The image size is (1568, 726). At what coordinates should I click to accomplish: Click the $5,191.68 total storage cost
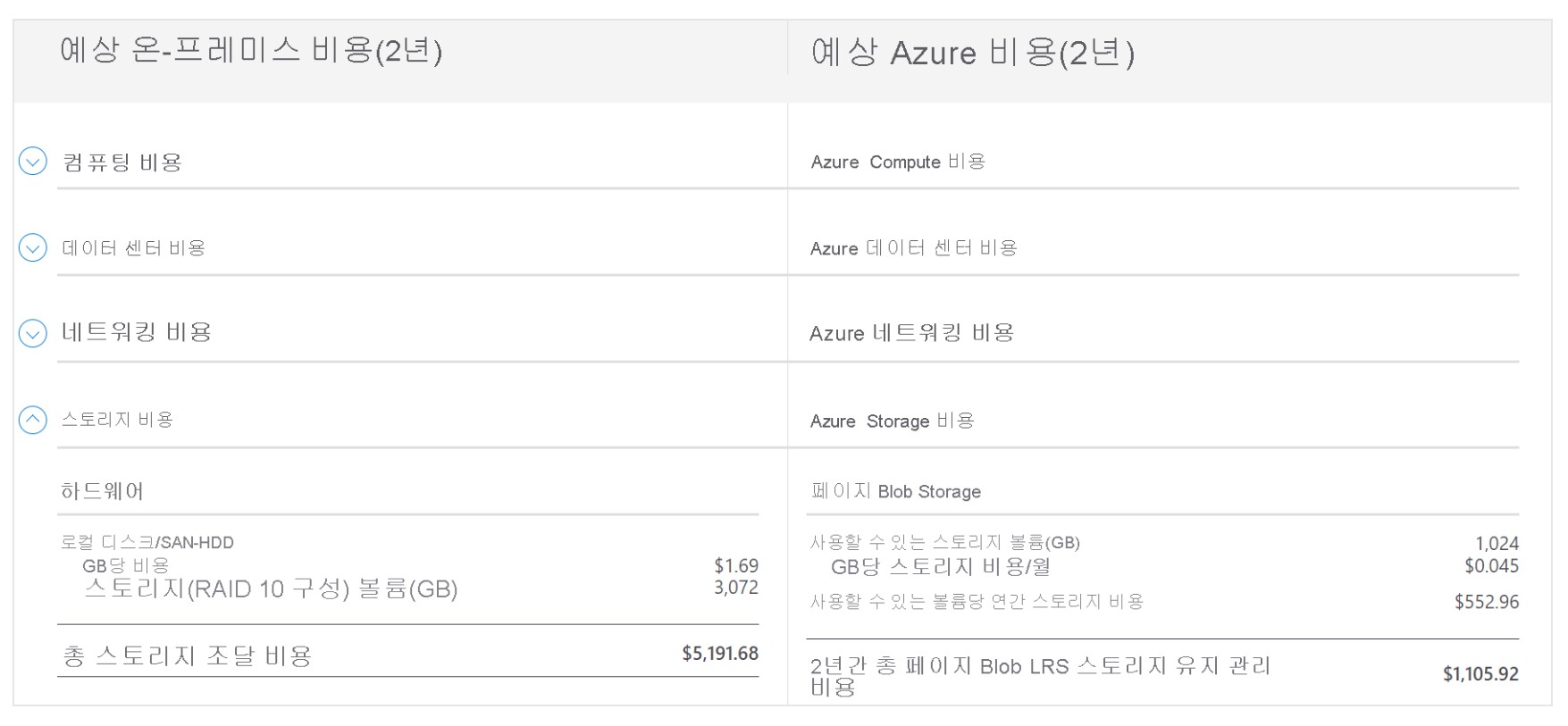tap(719, 654)
